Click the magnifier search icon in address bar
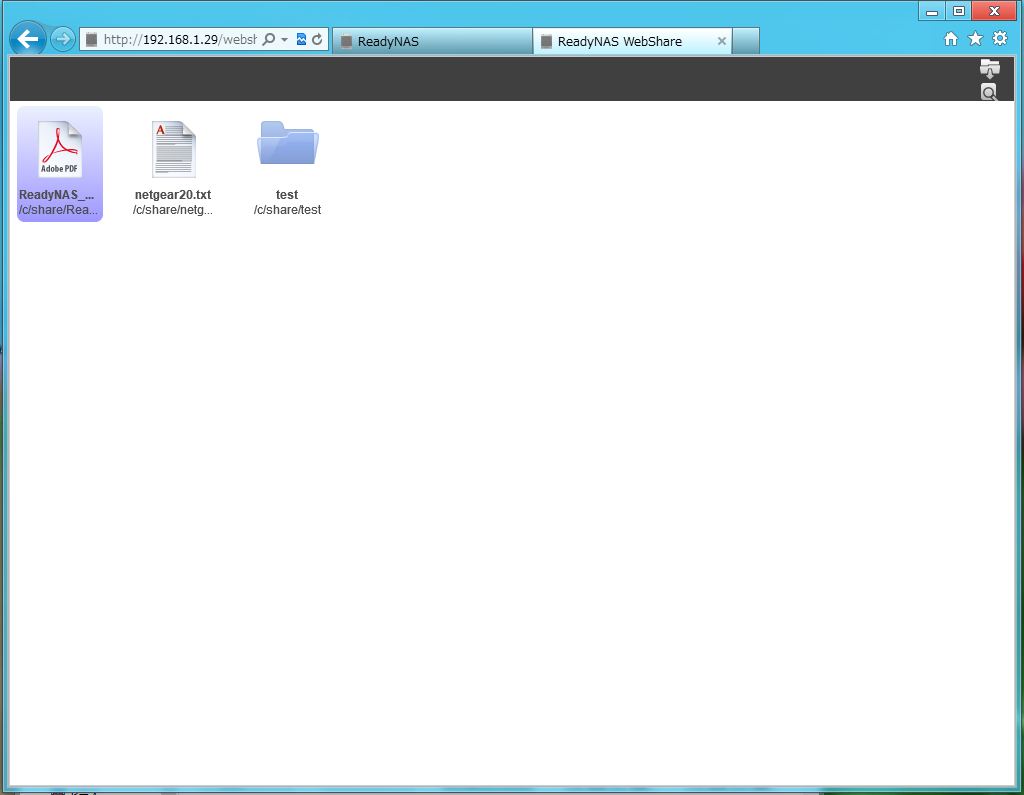The image size is (1024, 795). click(x=268, y=40)
